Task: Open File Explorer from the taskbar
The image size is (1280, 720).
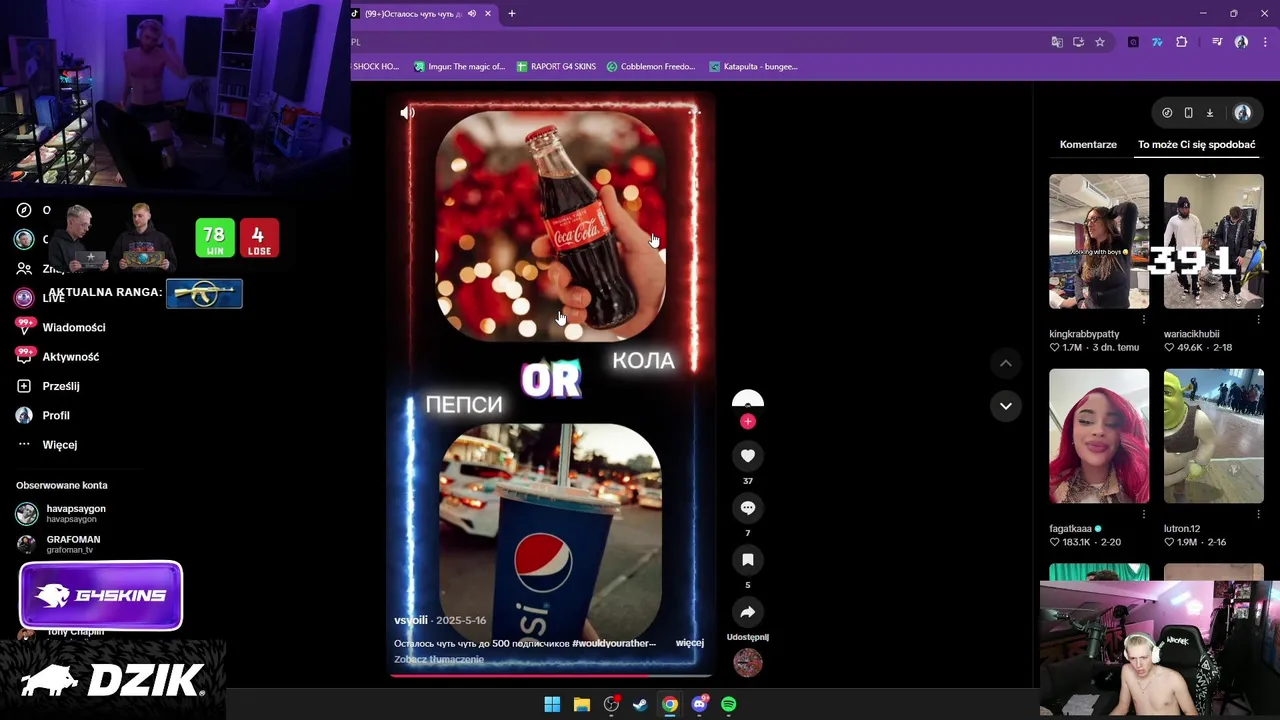Action: tap(581, 705)
